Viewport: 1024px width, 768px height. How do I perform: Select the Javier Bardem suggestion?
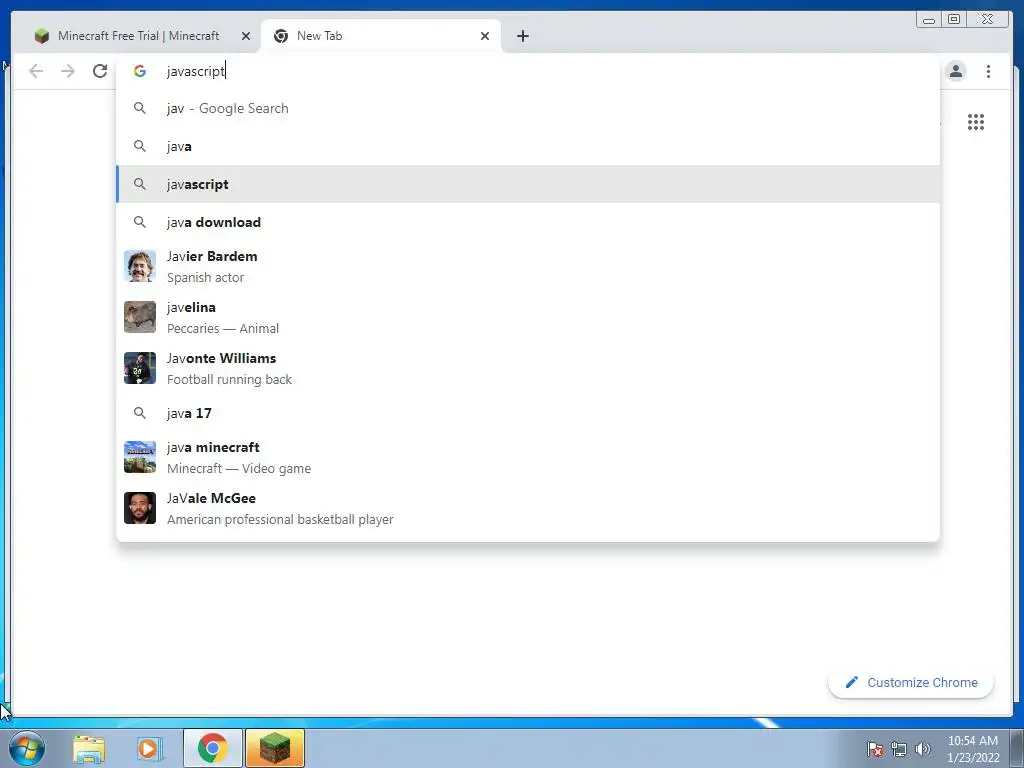528,266
